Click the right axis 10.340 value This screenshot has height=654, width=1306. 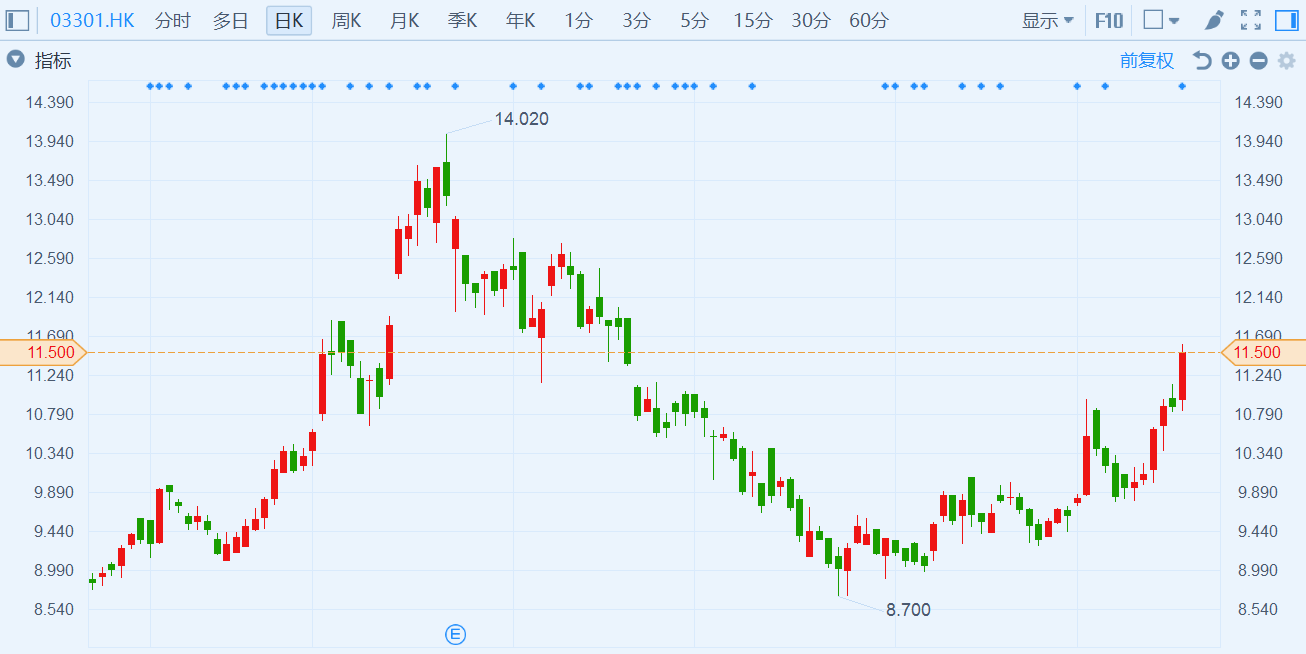(1258, 453)
